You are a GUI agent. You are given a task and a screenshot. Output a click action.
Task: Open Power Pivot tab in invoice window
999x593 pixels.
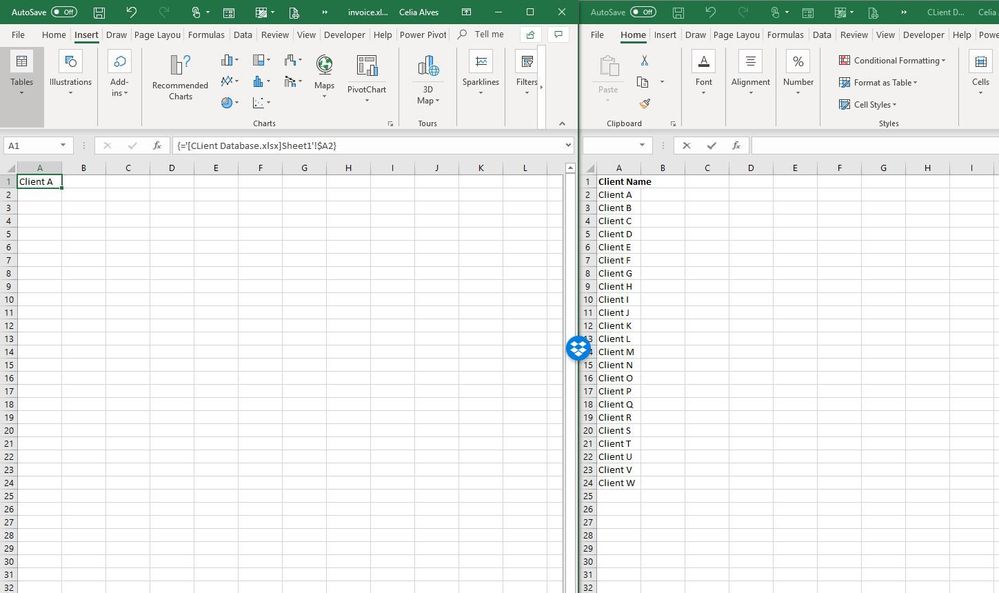(423, 35)
